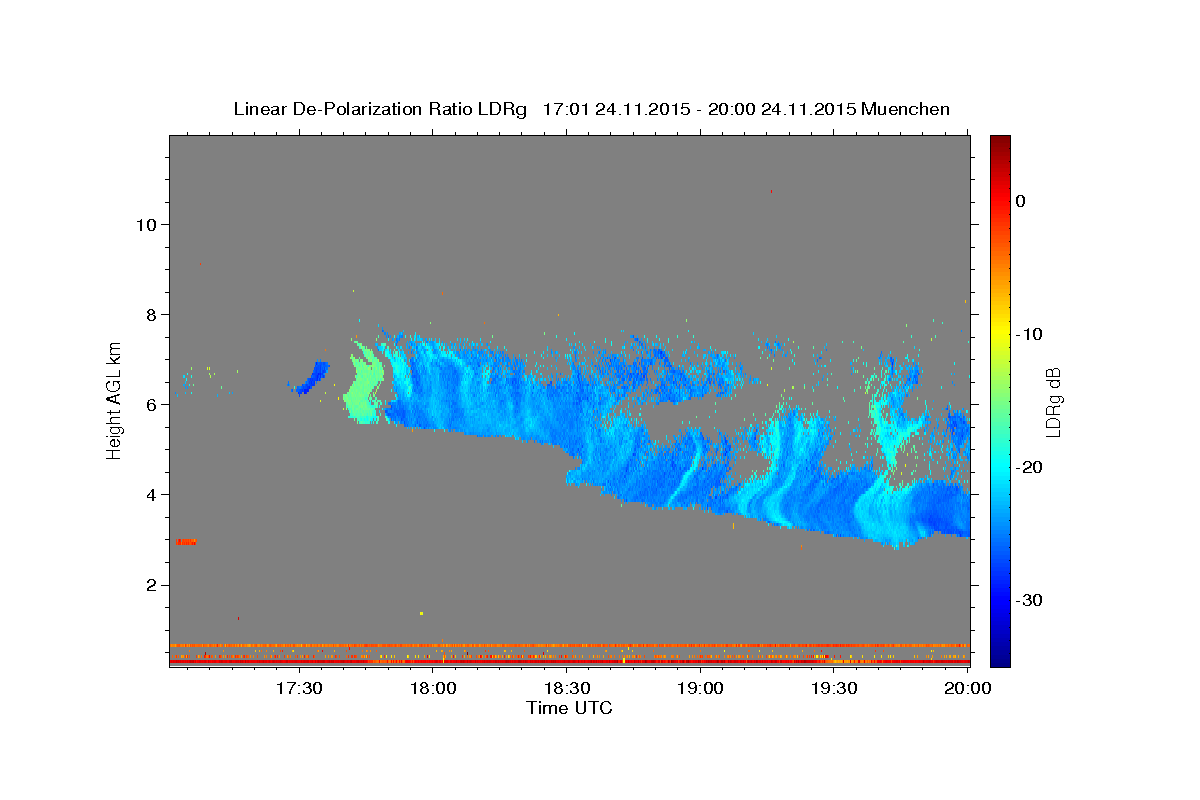1200x800 pixels.
Task: Click the '20:00' time axis label
Action: pos(968,688)
